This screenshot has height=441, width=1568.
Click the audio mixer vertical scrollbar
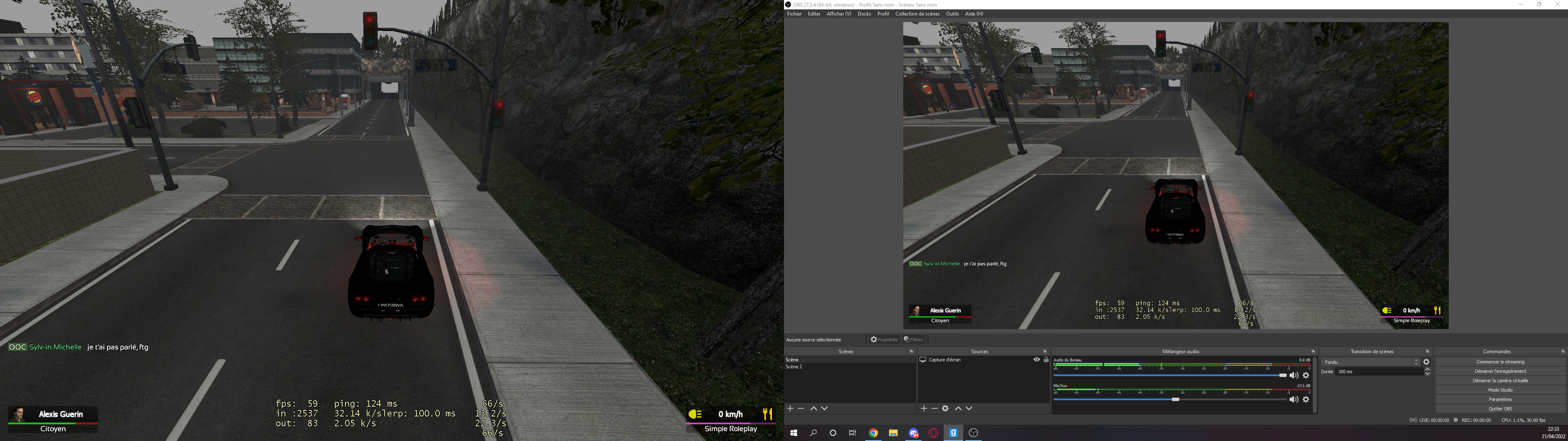(1315, 385)
